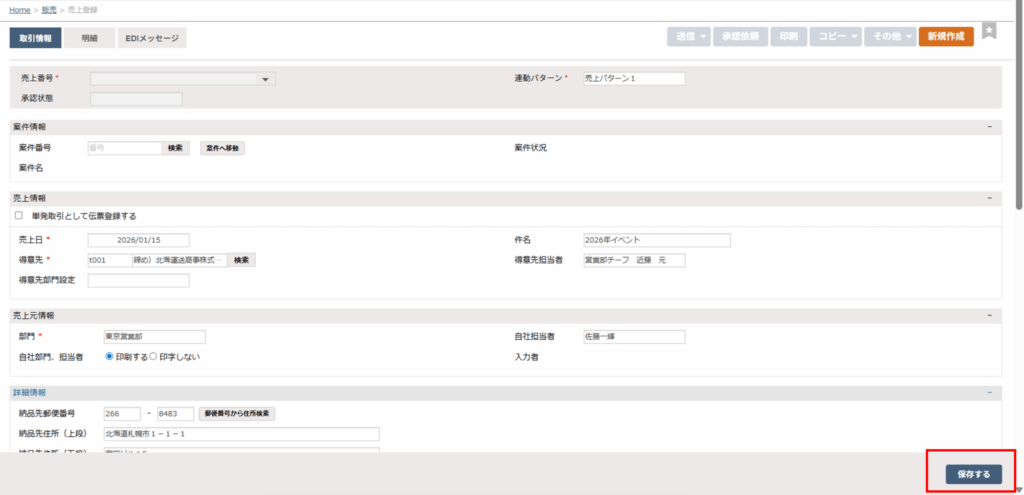Click the orange 新規作成 button
The height and width of the screenshot is (495, 1024).
tap(945, 37)
